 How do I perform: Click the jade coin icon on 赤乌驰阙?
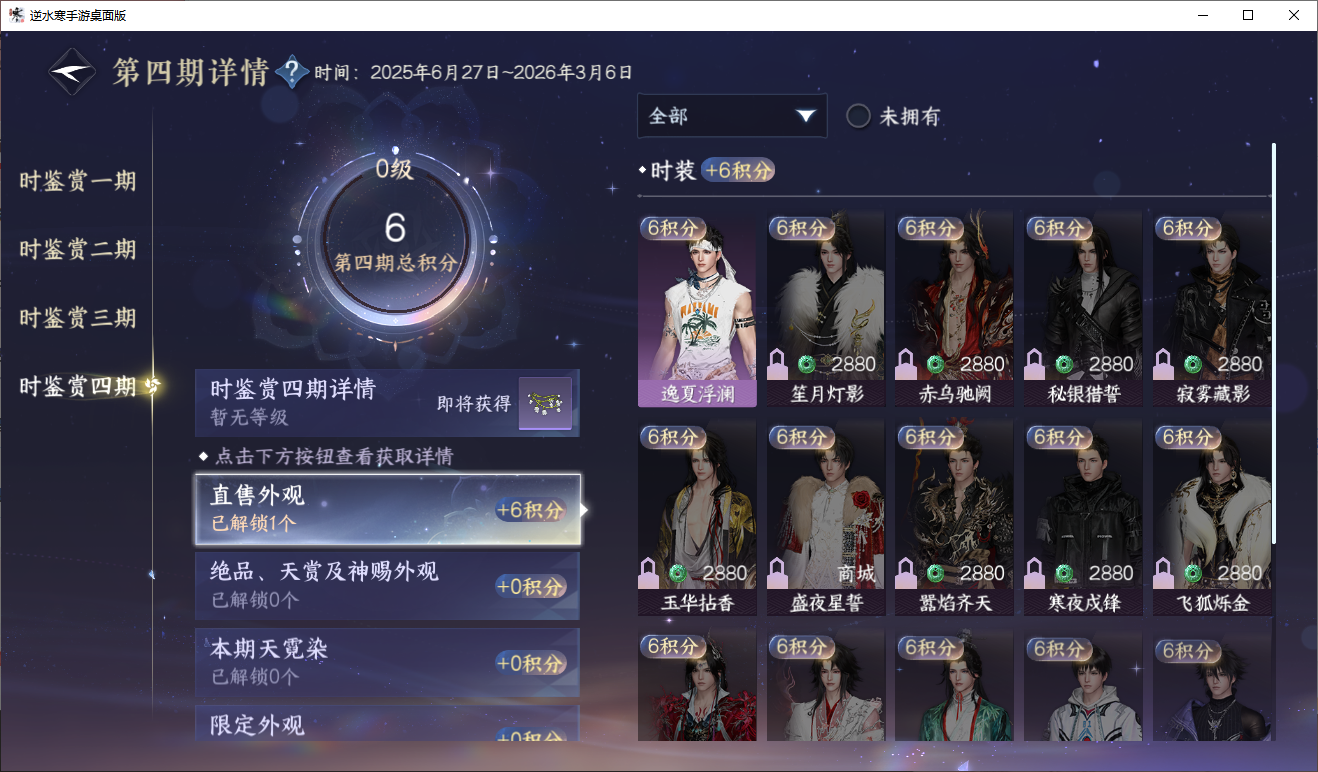point(934,364)
